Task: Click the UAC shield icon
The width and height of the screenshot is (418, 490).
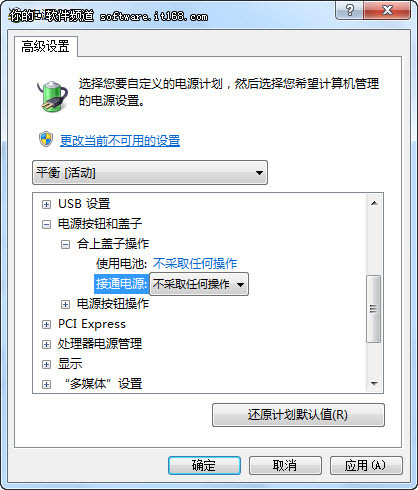Action: [x=46, y=139]
